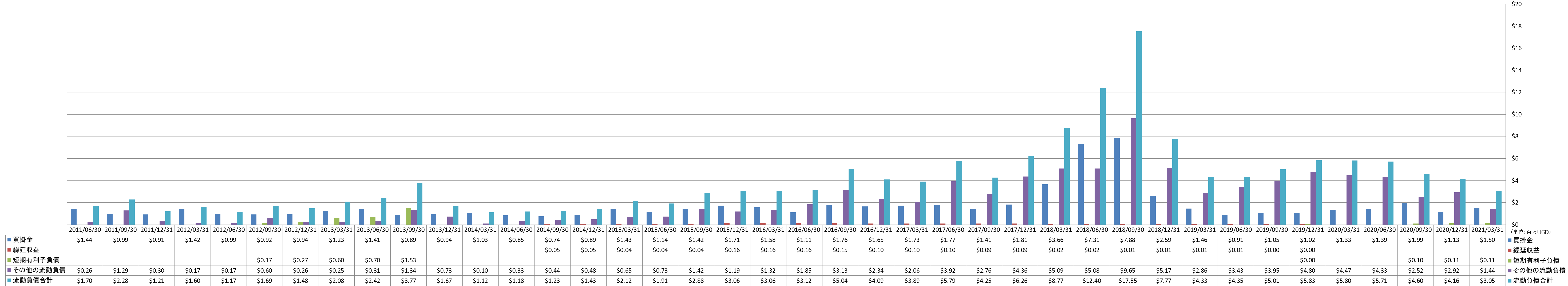
Task: Click the $9.65 other liabilities cell
Action: click(x=1128, y=270)
